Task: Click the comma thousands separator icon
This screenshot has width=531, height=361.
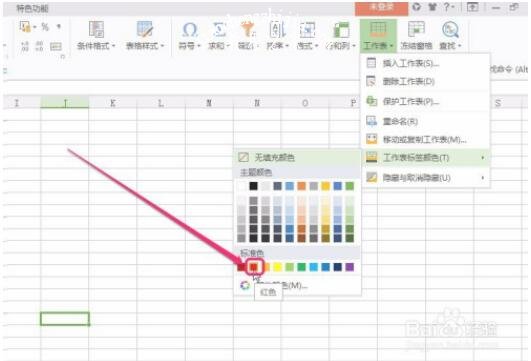Action: (59, 27)
